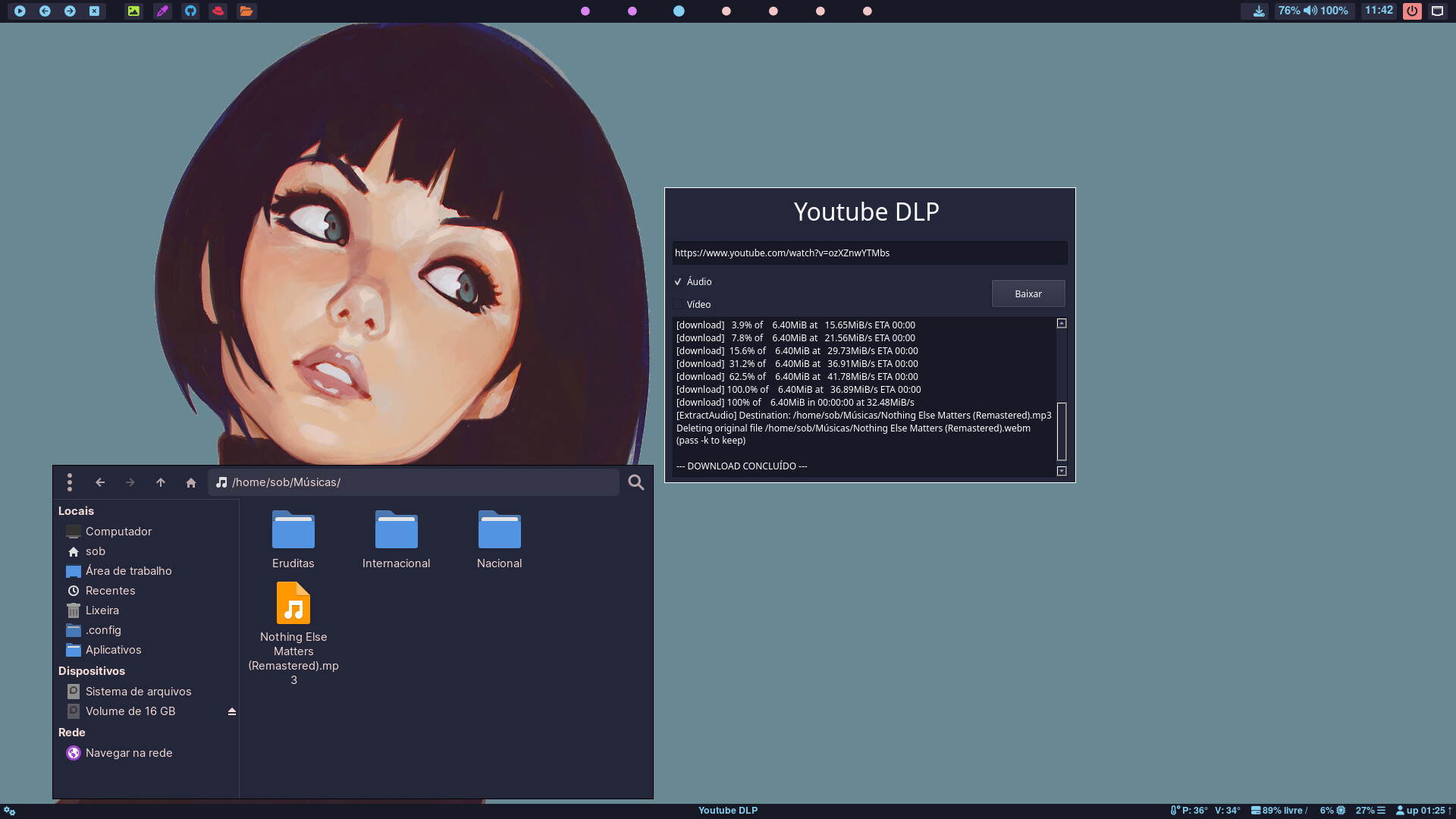Open the color picker eyedropper launcher
This screenshot has height=819, width=1456.
(x=162, y=11)
